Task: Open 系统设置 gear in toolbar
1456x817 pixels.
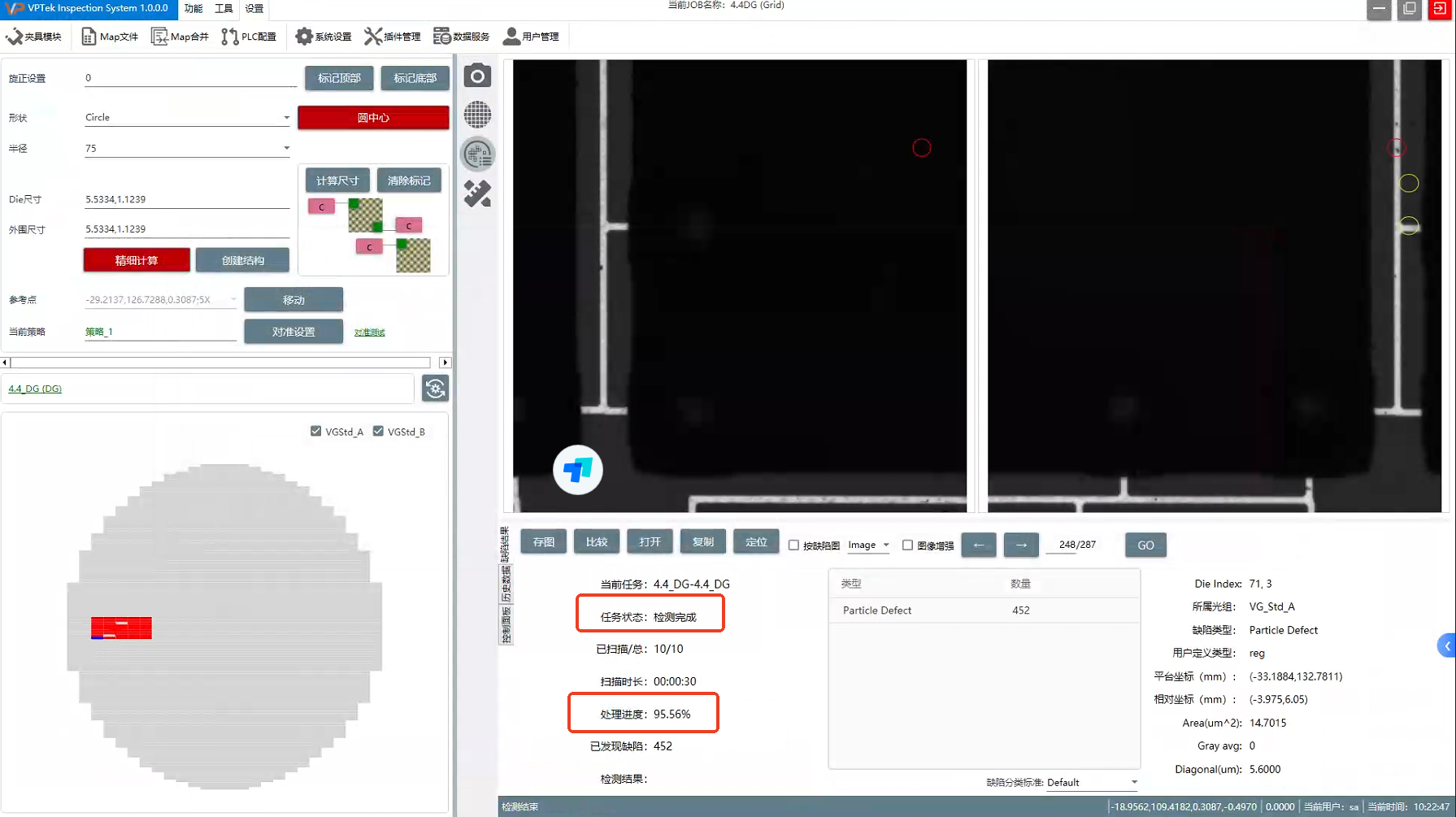Action: 324,37
